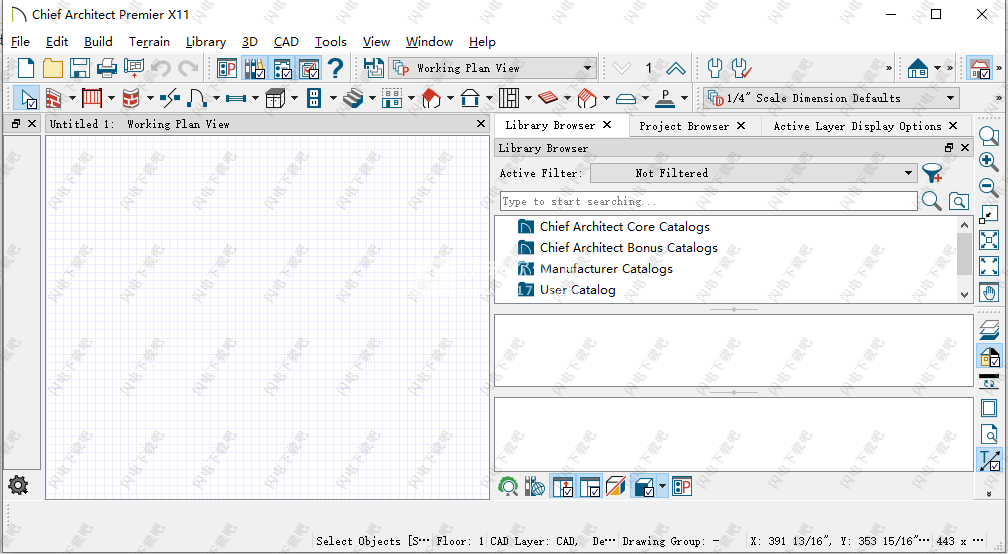Click the library search magnifier icon
The height and width of the screenshot is (554, 1008).
pyautogui.click(x=932, y=201)
